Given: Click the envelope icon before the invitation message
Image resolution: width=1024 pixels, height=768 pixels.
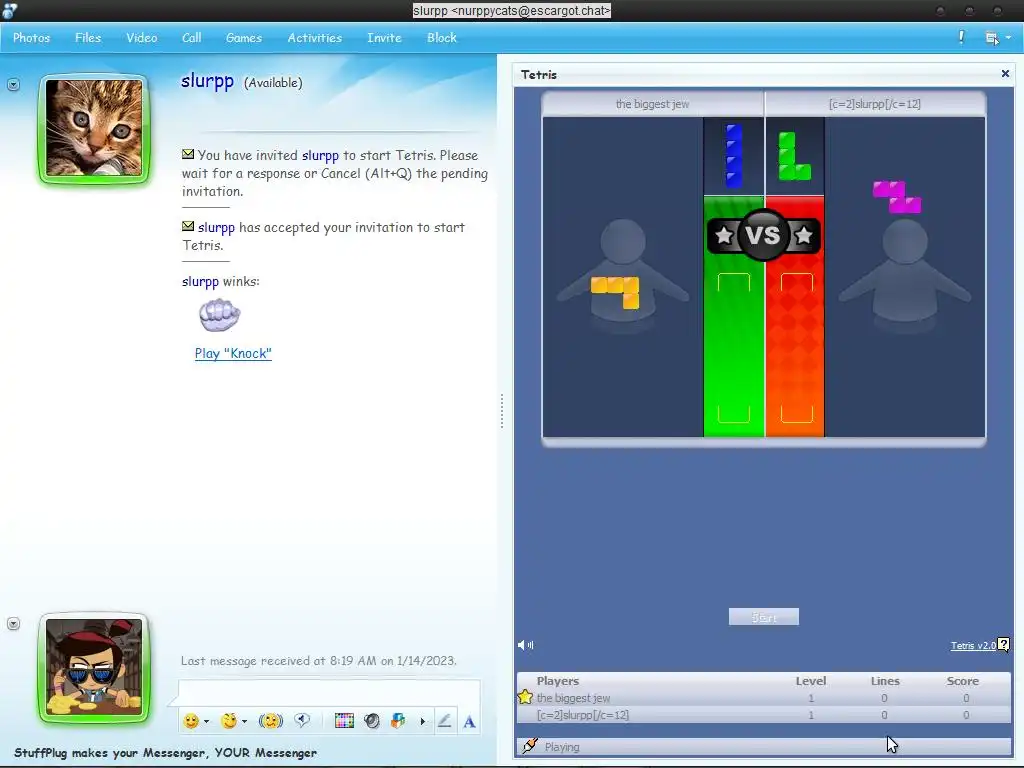Looking at the screenshot, I should (188, 154).
